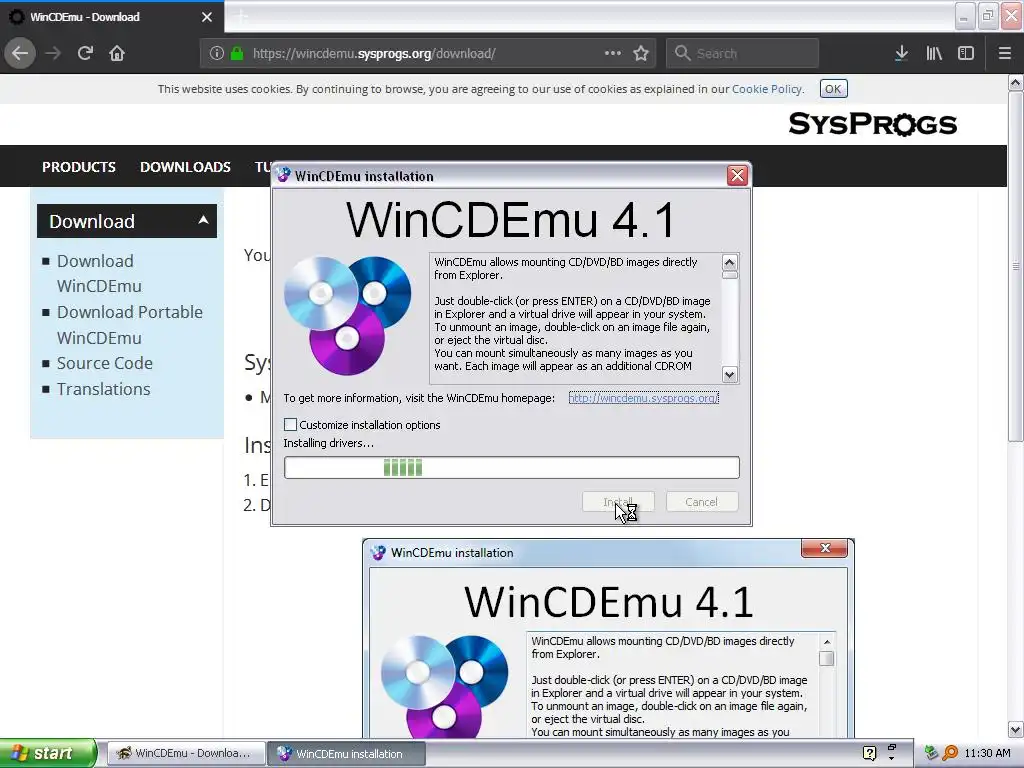Open Download Portable WinCDEmu link
The image size is (1024, 768).
[129, 325]
